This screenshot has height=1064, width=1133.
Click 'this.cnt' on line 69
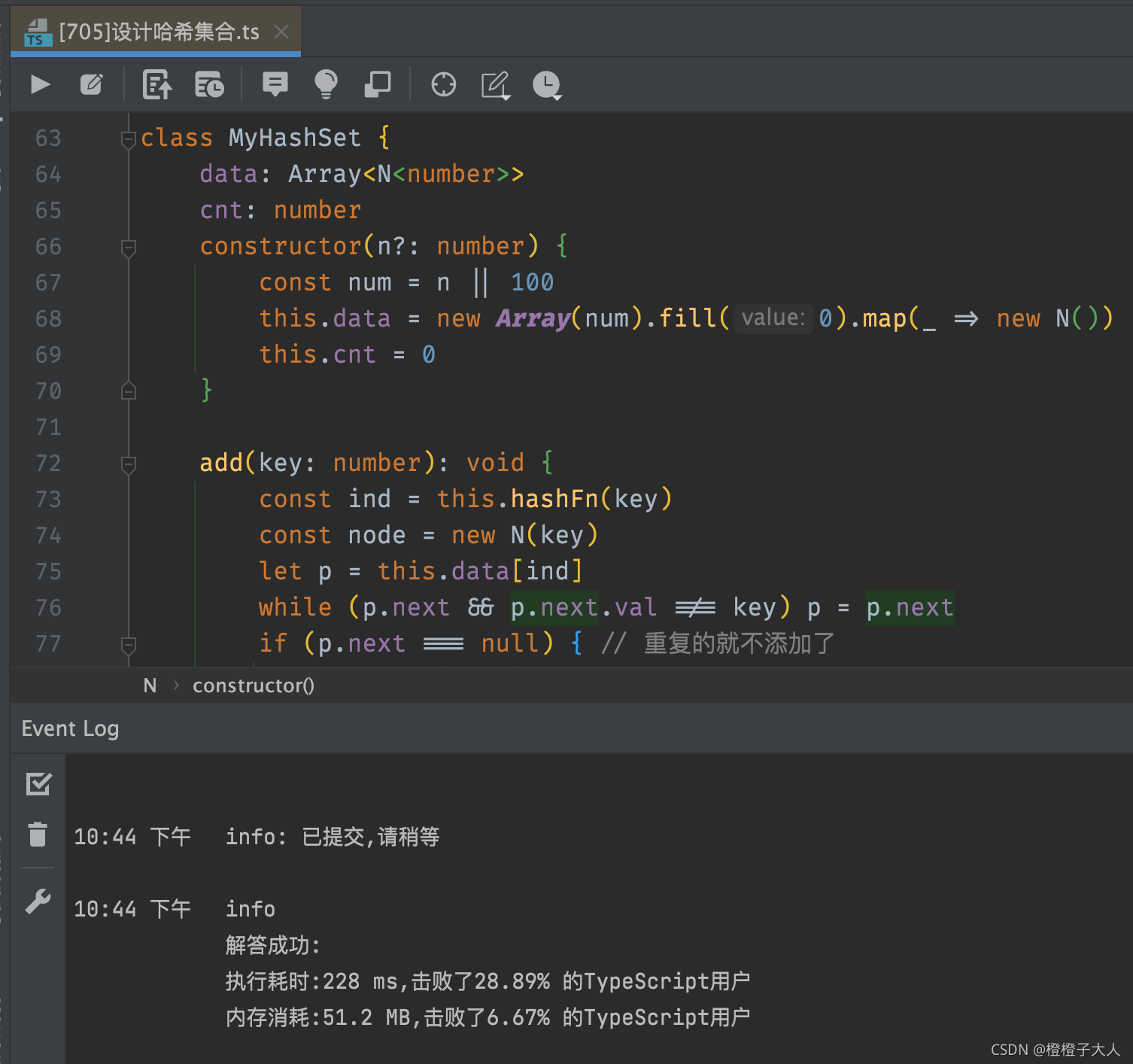coord(317,354)
